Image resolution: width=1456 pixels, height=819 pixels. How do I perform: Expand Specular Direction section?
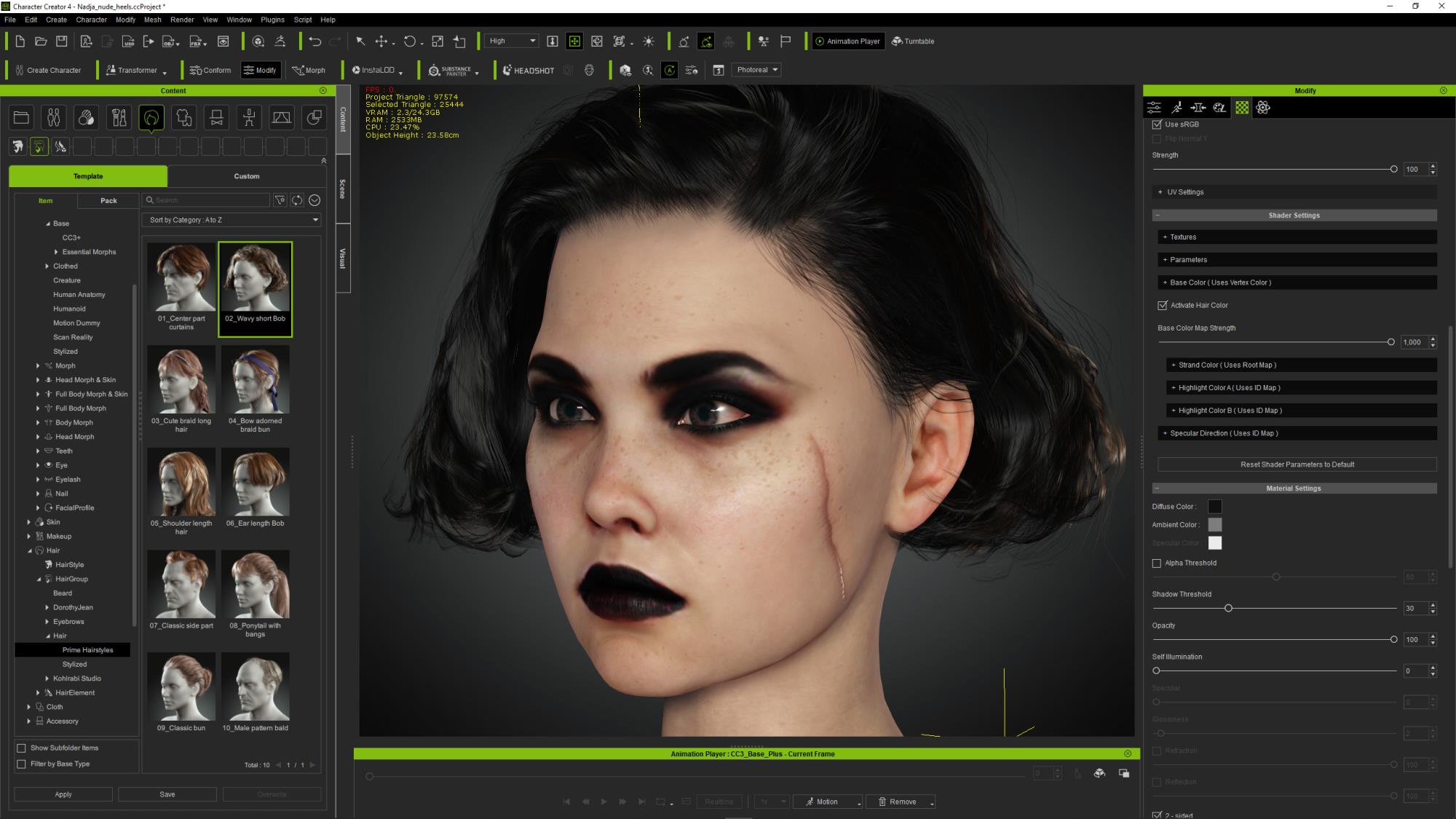(1297, 433)
